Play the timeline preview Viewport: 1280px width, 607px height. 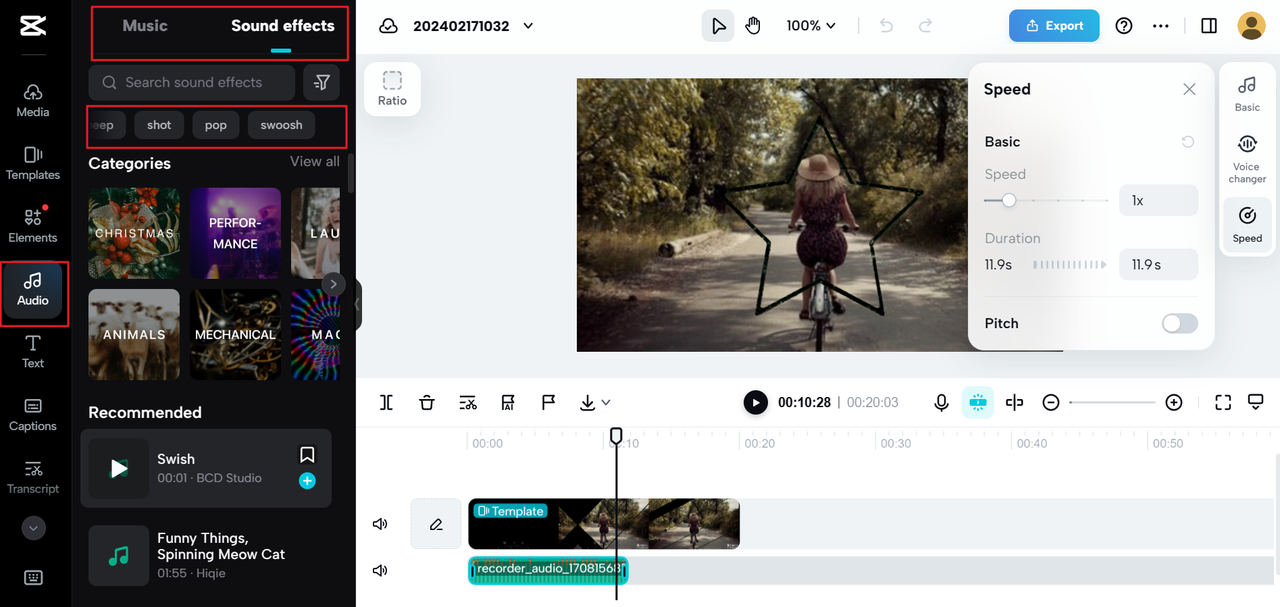point(755,402)
